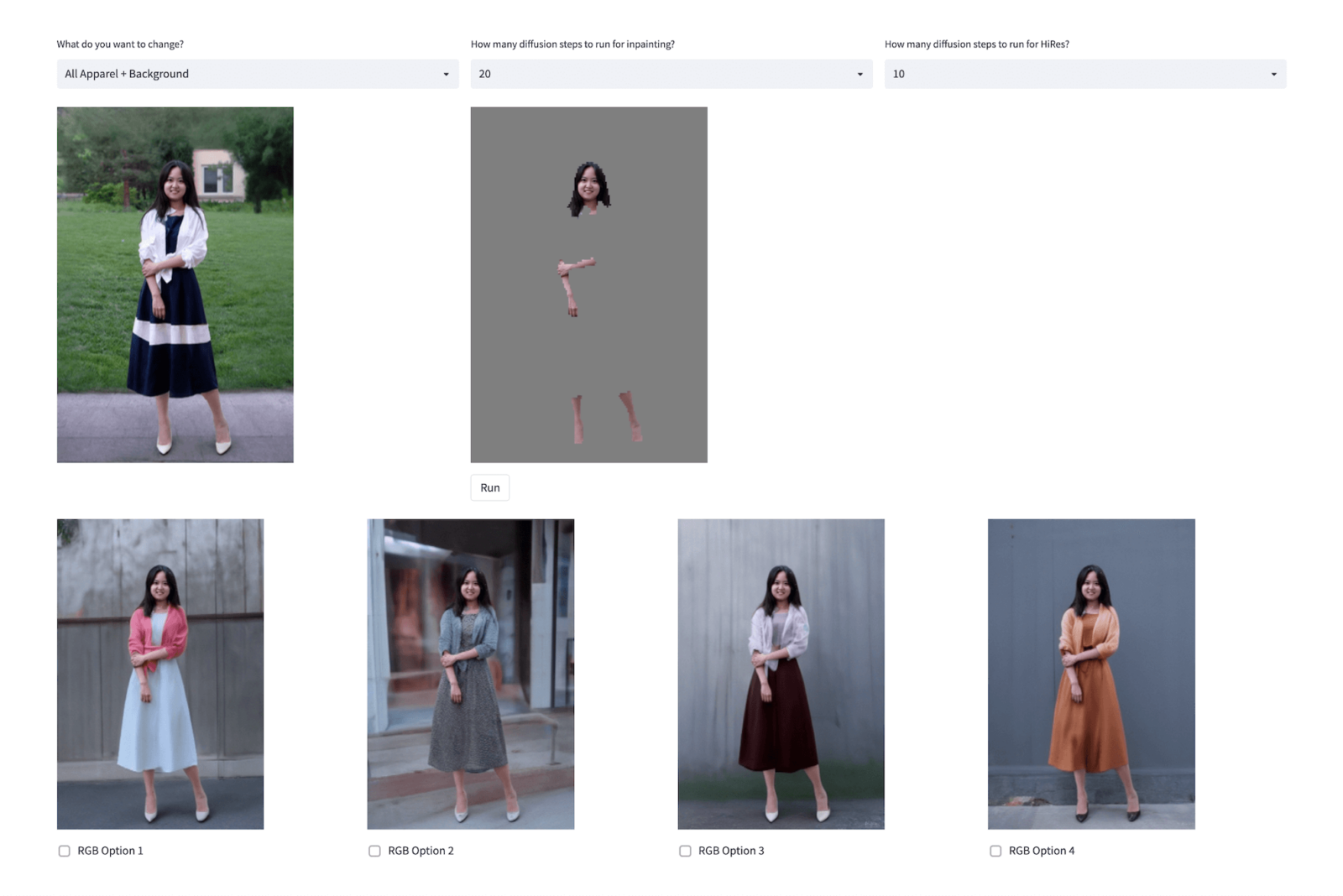Viewport: 1343px width, 896px height.
Task: Select the result image with the gray patterned dress
Action: click(470, 674)
